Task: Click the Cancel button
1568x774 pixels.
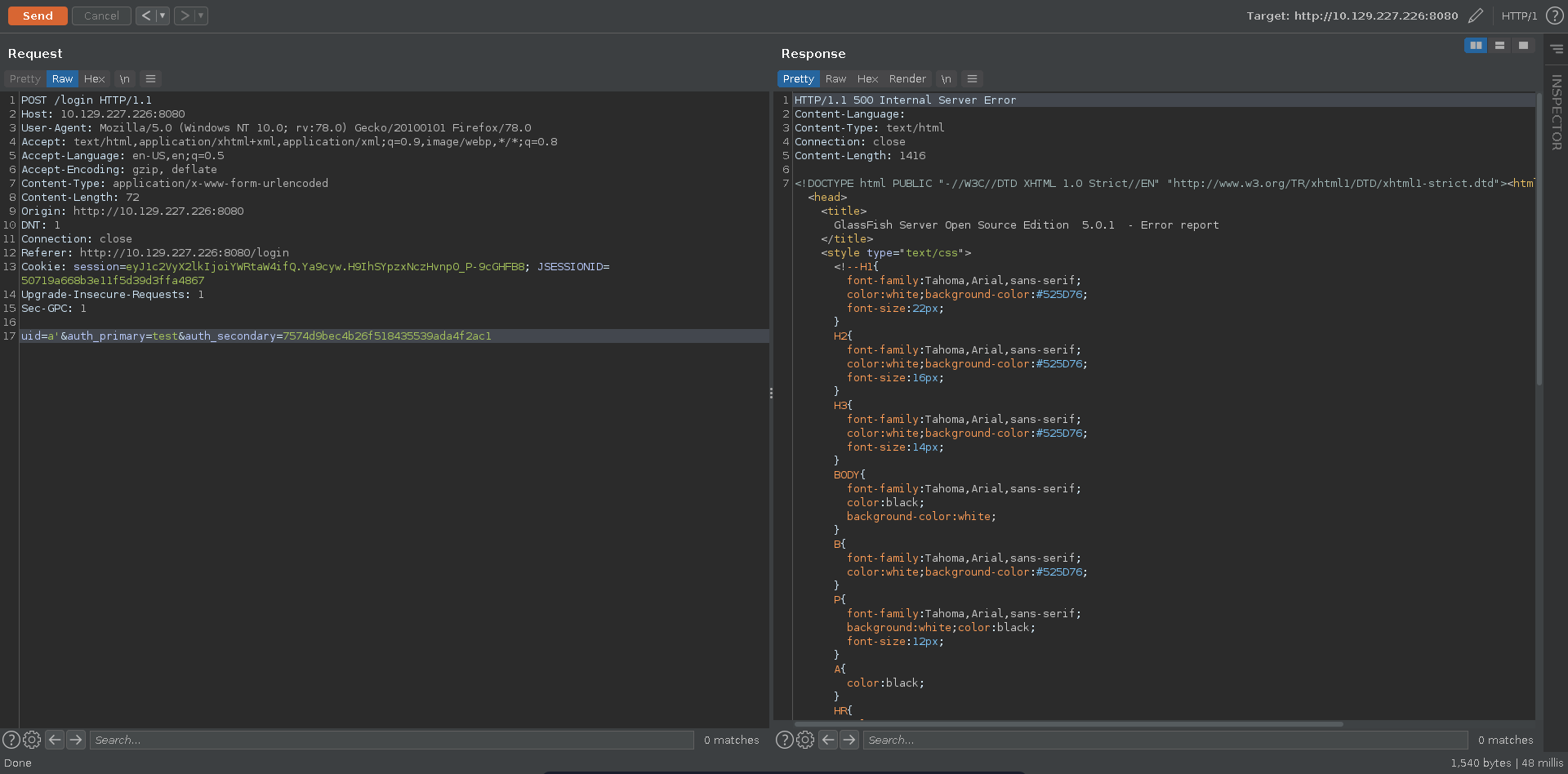Action: coord(101,16)
